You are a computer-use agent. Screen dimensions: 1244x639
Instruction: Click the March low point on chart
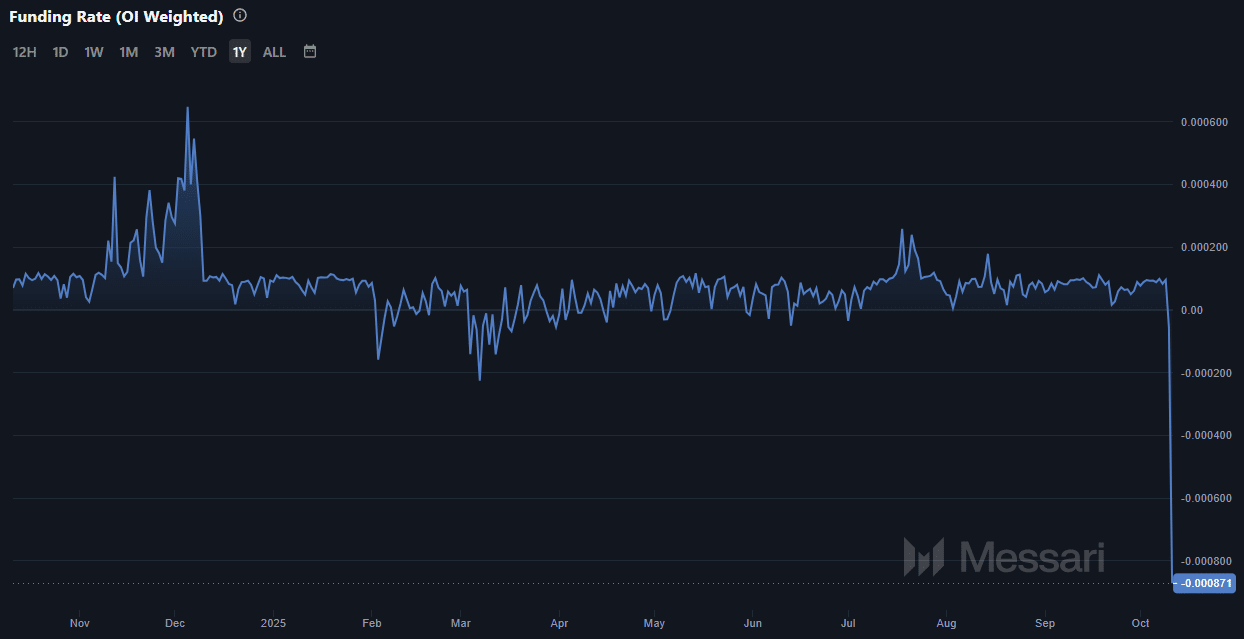coord(479,379)
